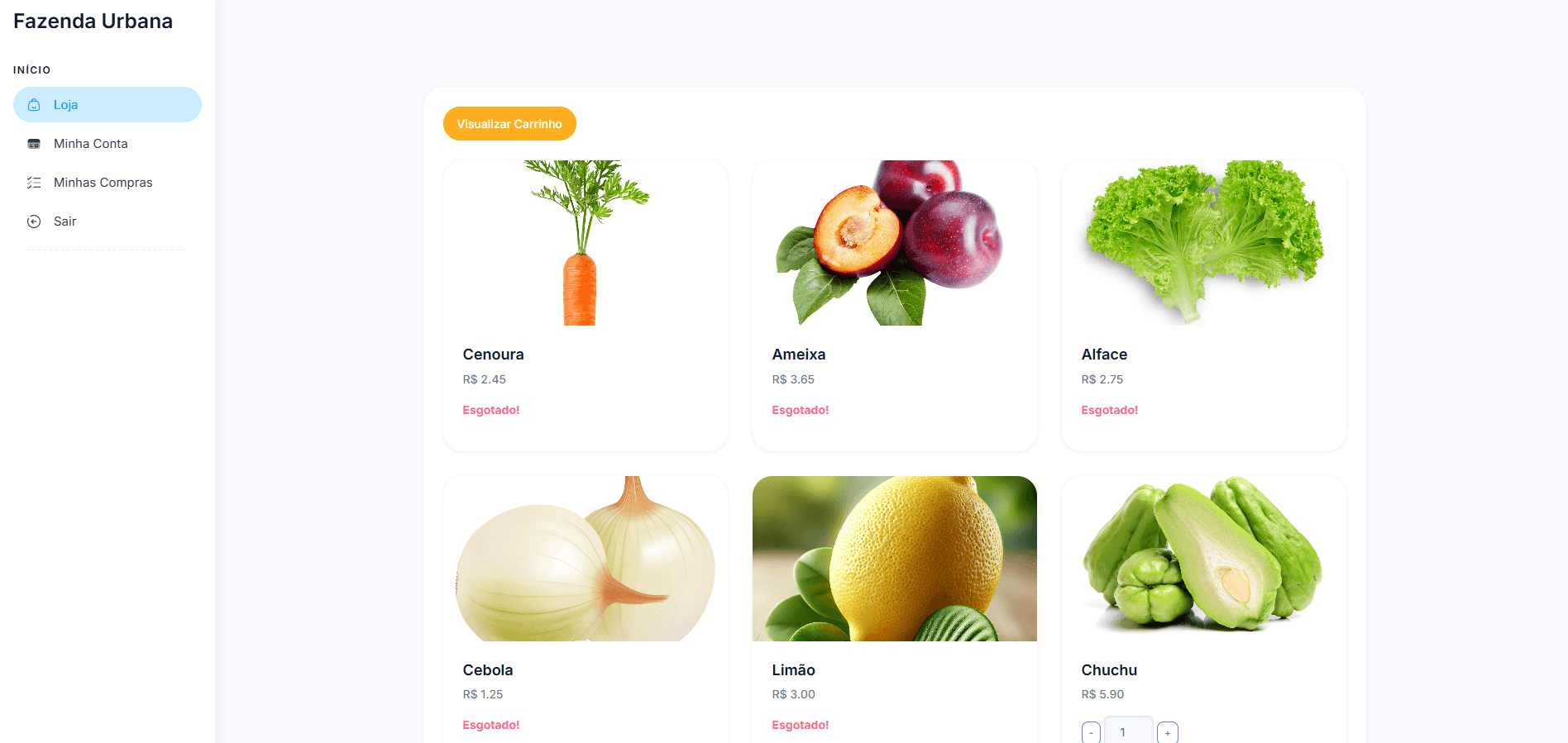Image resolution: width=1568 pixels, height=743 pixels.
Task: Decrease Chuchu quantity with minus button
Action: point(1091,732)
